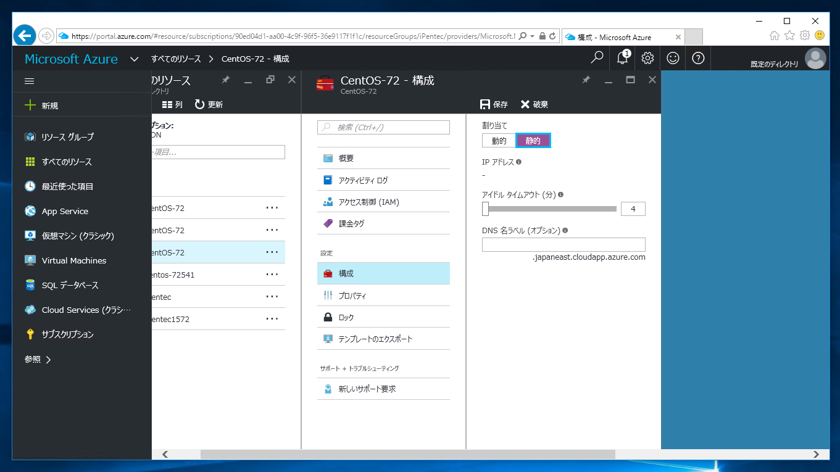Click the DNS 名ラベル info icon

tap(565, 230)
